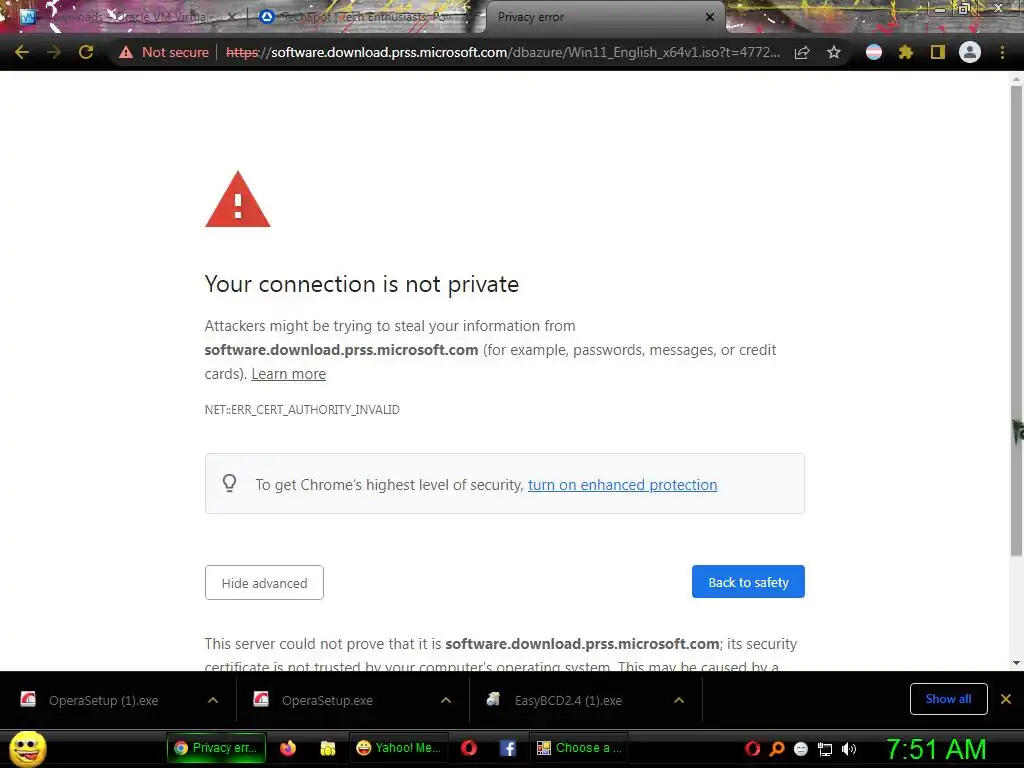Screen dimensions: 1024x768
Task: Open Chrome's three-dot menu
Action: (x=1002, y=52)
